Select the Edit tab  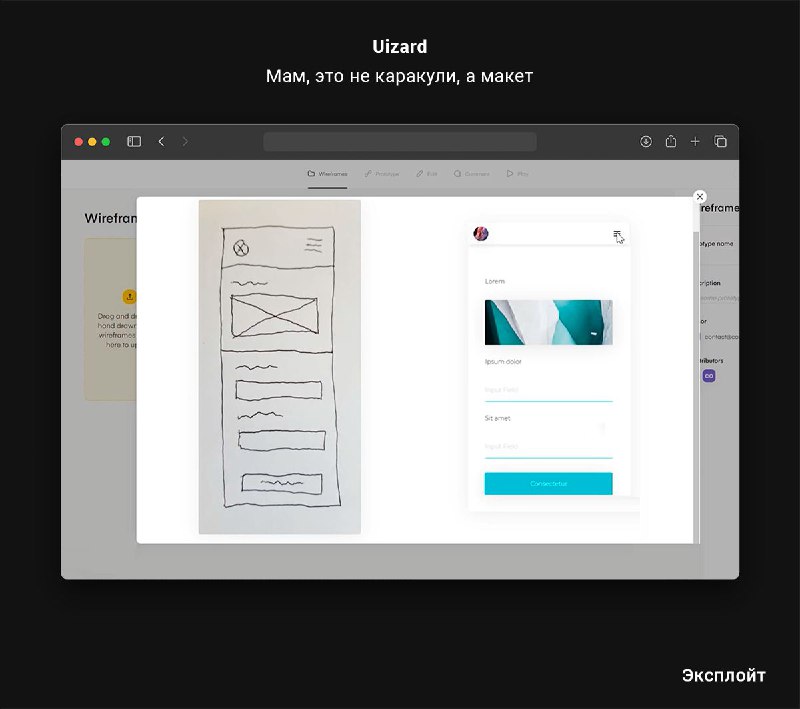427,174
